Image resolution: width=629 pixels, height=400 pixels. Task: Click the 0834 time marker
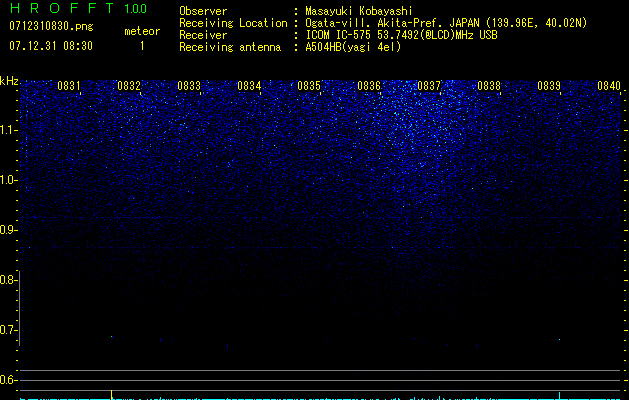click(249, 86)
